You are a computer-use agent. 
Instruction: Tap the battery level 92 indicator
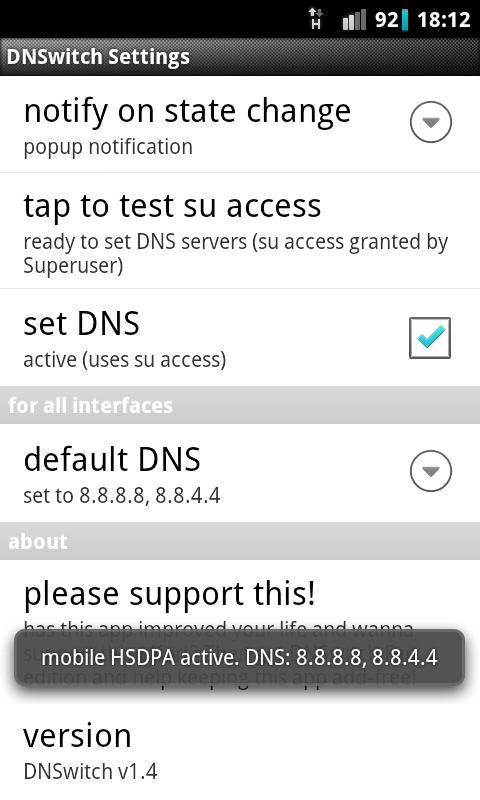pos(392,20)
